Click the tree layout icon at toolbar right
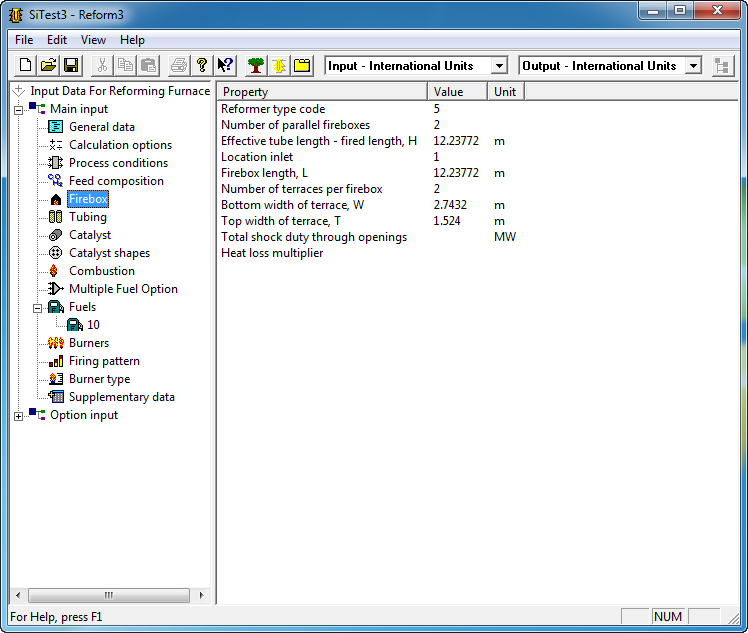Viewport: 748px width, 633px height. click(x=722, y=65)
